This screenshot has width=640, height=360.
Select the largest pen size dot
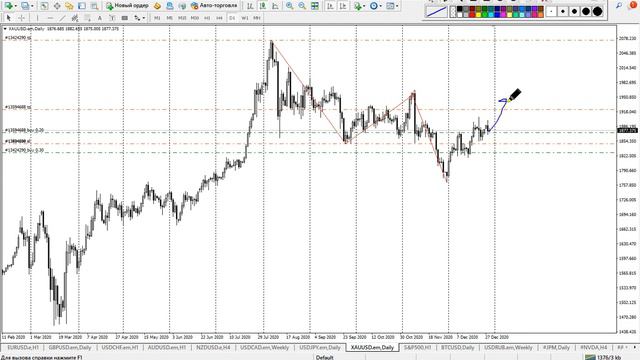(x=598, y=11)
